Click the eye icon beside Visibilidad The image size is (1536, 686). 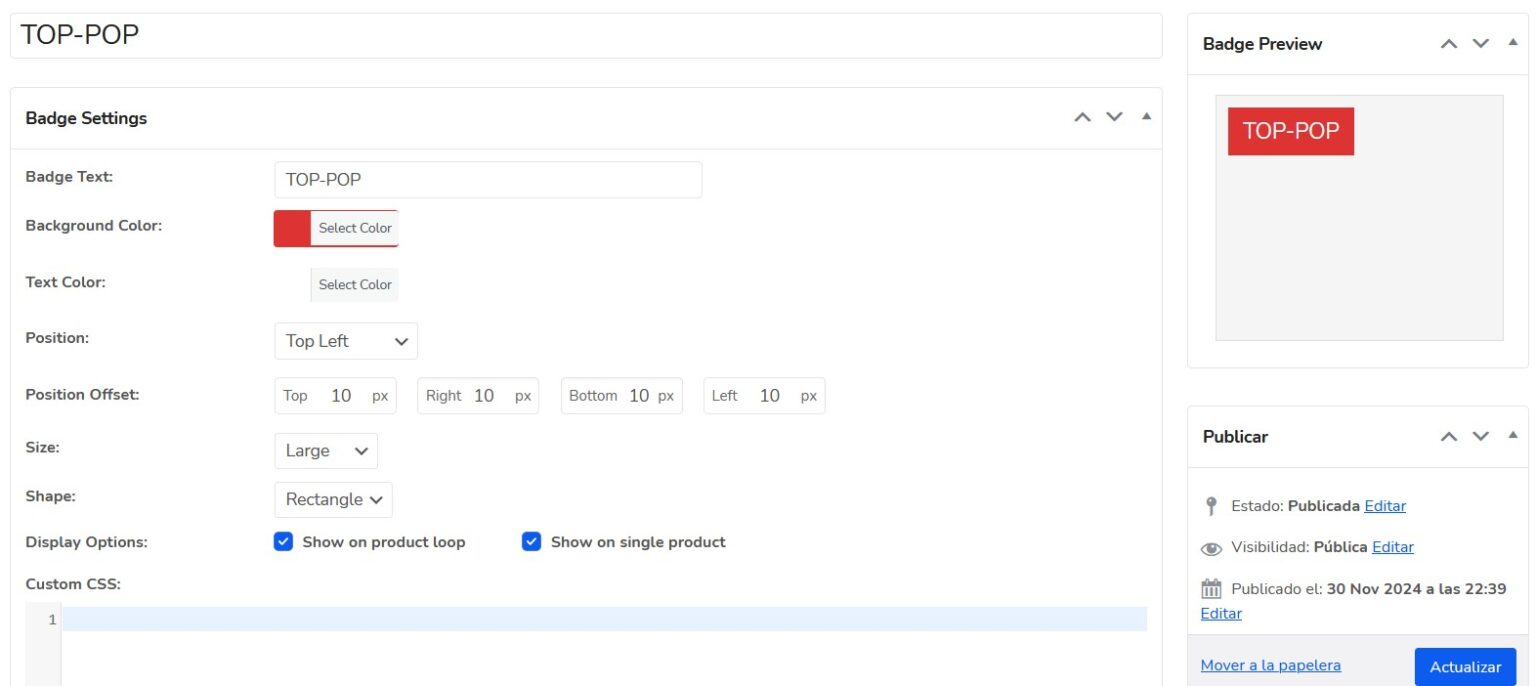click(1210, 548)
